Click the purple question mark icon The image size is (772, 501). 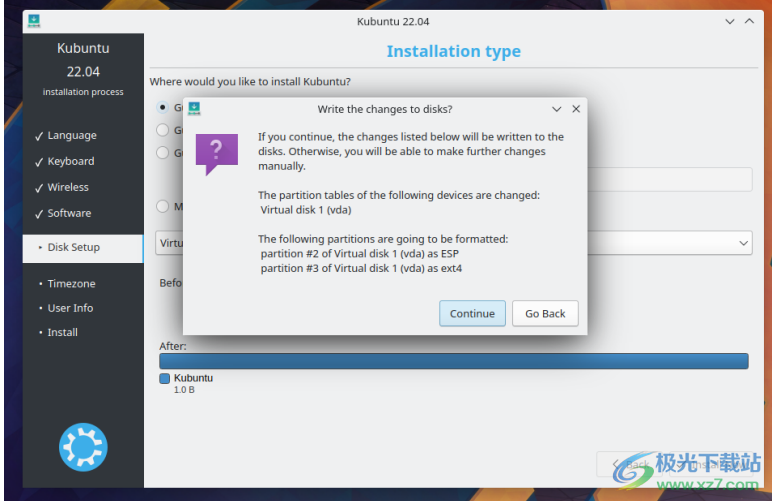[217, 154]
